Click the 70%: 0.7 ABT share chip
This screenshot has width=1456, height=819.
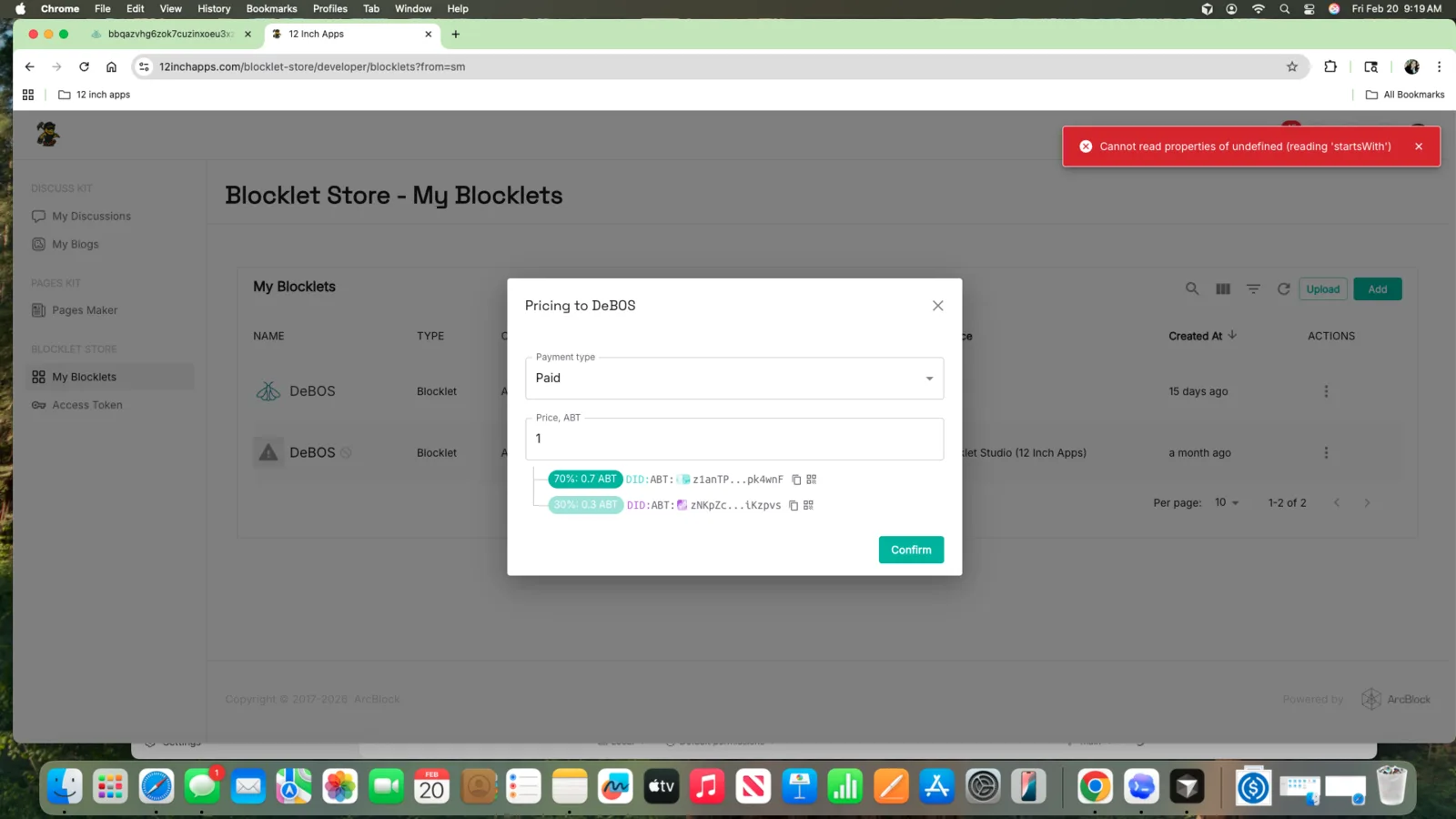[585, 479]
